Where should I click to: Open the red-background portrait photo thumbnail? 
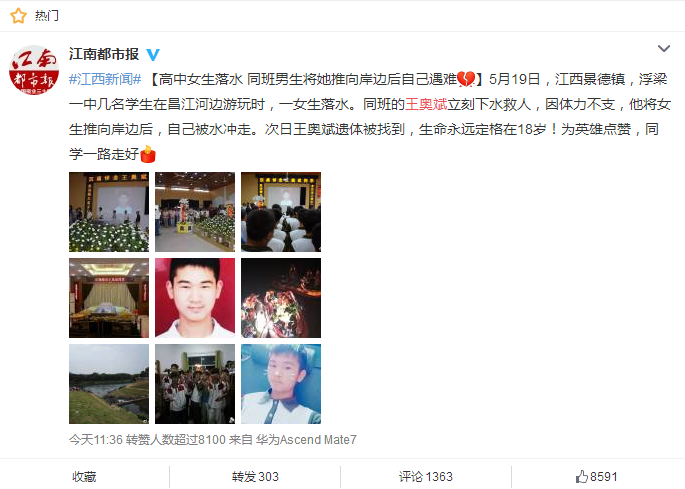click(195, 298)
